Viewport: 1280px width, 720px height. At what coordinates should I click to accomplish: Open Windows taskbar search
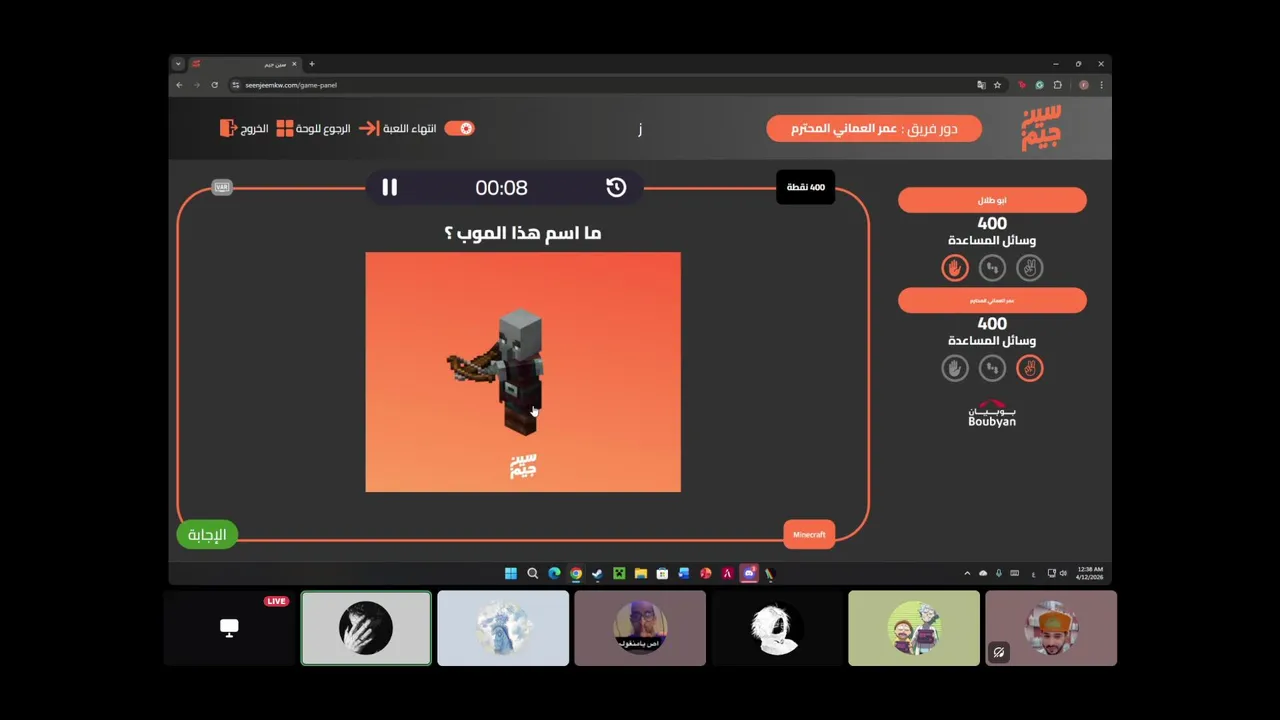pos(533,573)
